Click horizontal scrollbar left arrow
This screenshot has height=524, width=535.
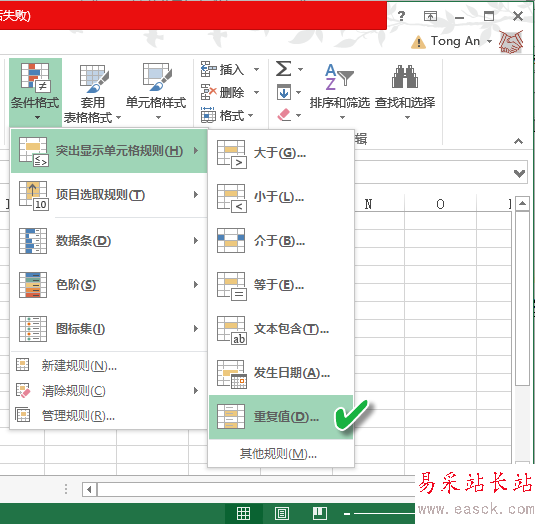point(89,490)
